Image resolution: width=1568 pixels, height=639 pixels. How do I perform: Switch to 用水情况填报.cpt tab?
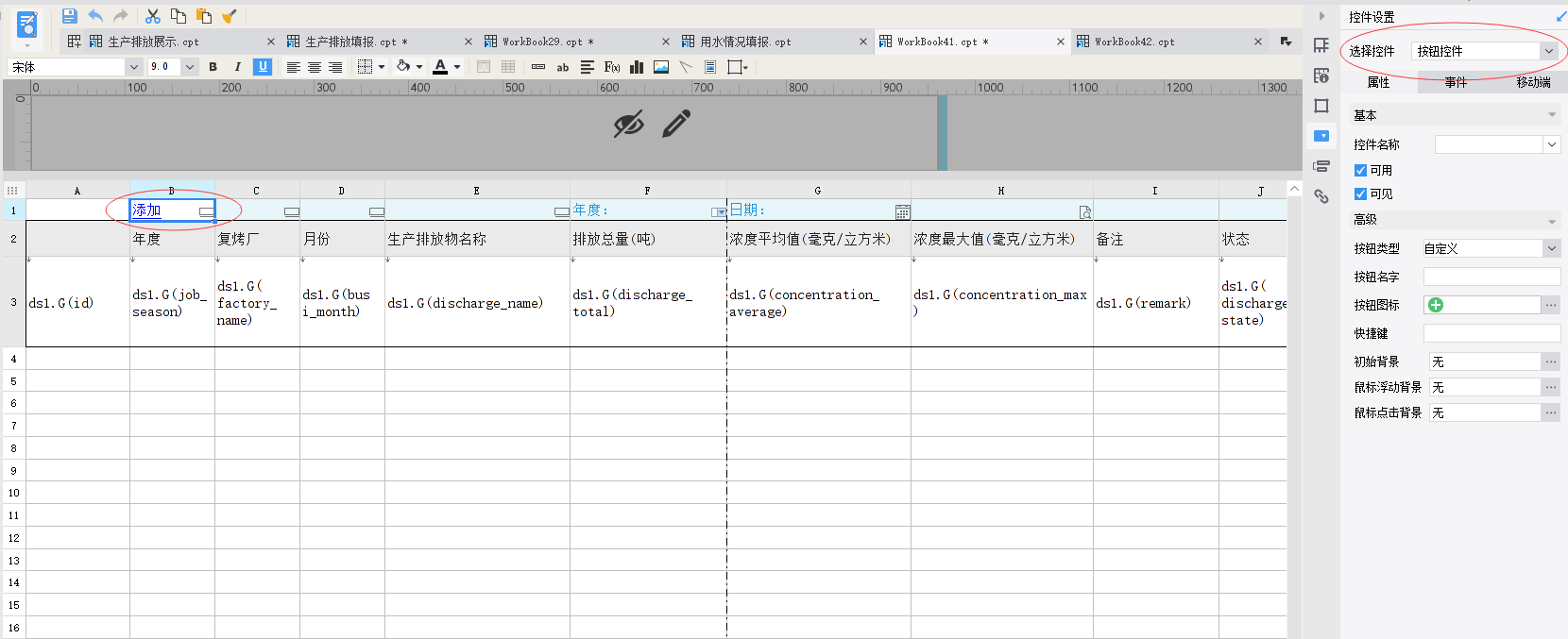point(745,42)
